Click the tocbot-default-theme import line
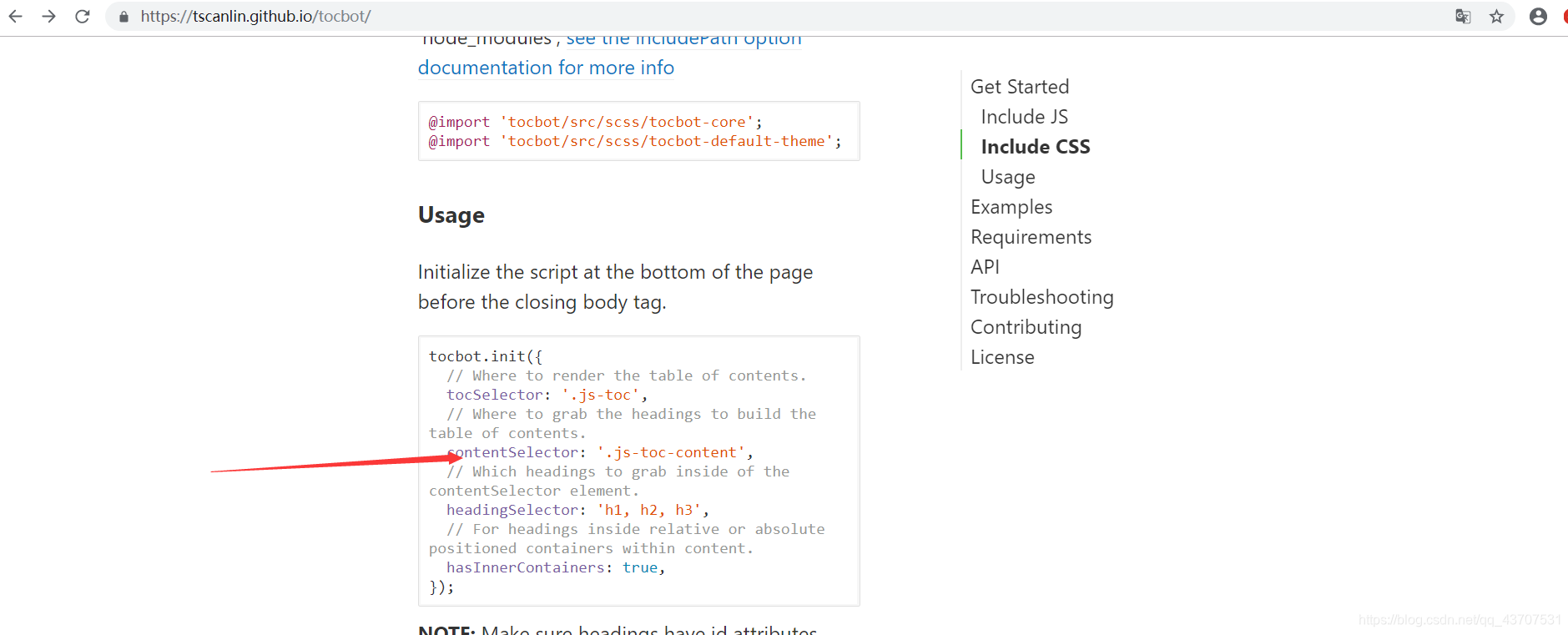Image resolution: width=1568 pixels, height=635 pixels. click(x=635, y=141)
